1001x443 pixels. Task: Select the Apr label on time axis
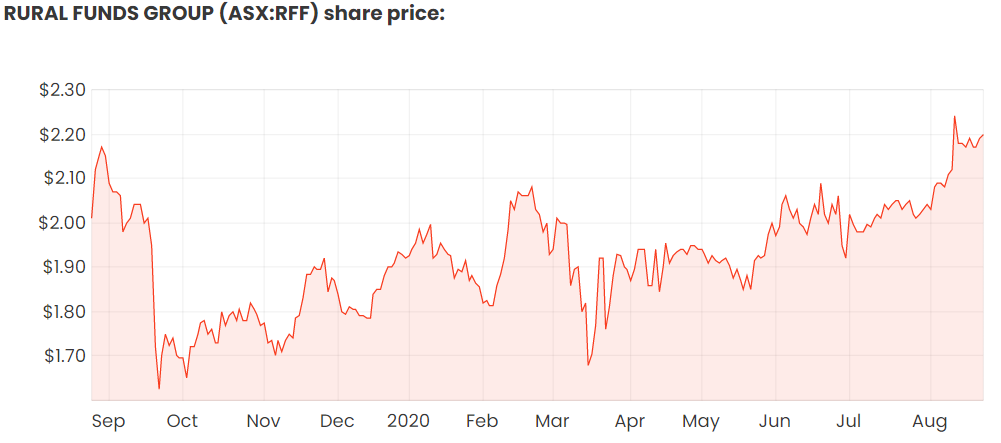pos(630,421)
